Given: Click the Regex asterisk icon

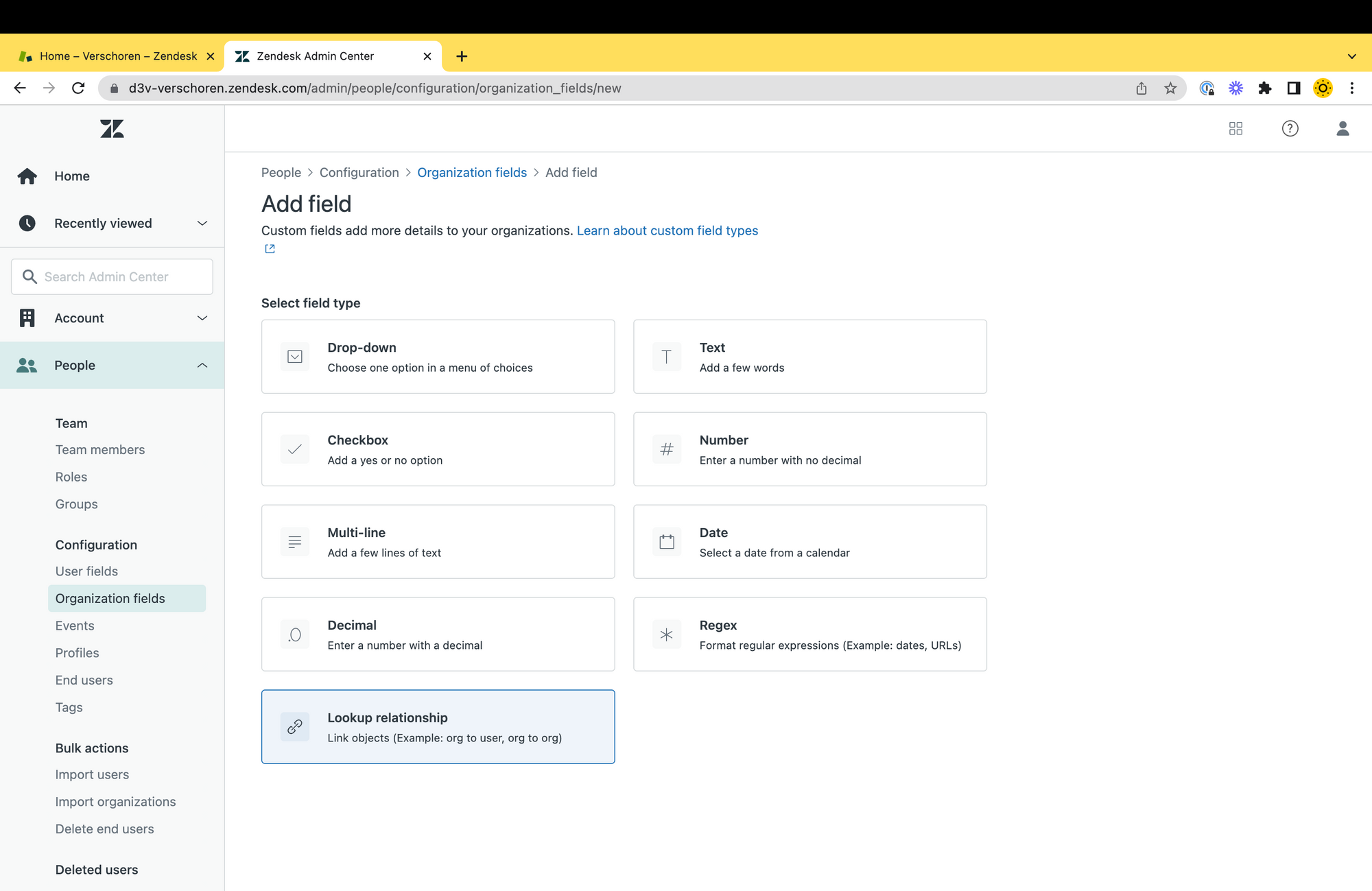Looking at the screenshot, I should tap(666, 634).
